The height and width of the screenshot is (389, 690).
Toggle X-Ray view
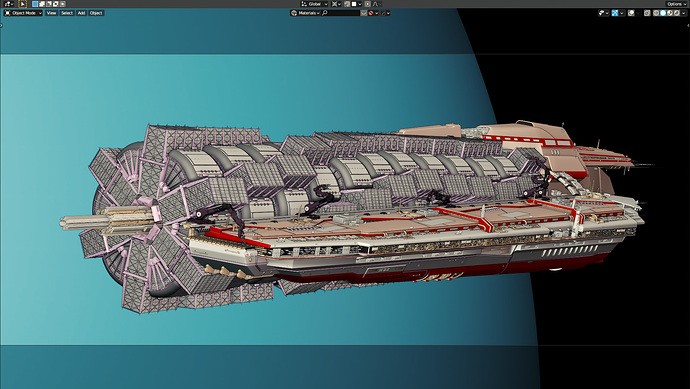click(647, 13)
